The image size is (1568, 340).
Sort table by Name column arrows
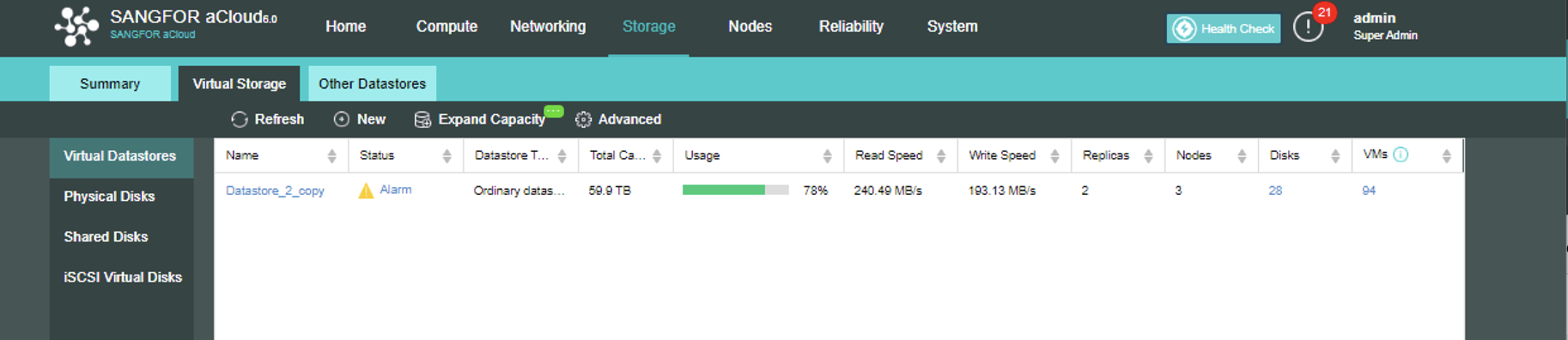tap(331, 155)
